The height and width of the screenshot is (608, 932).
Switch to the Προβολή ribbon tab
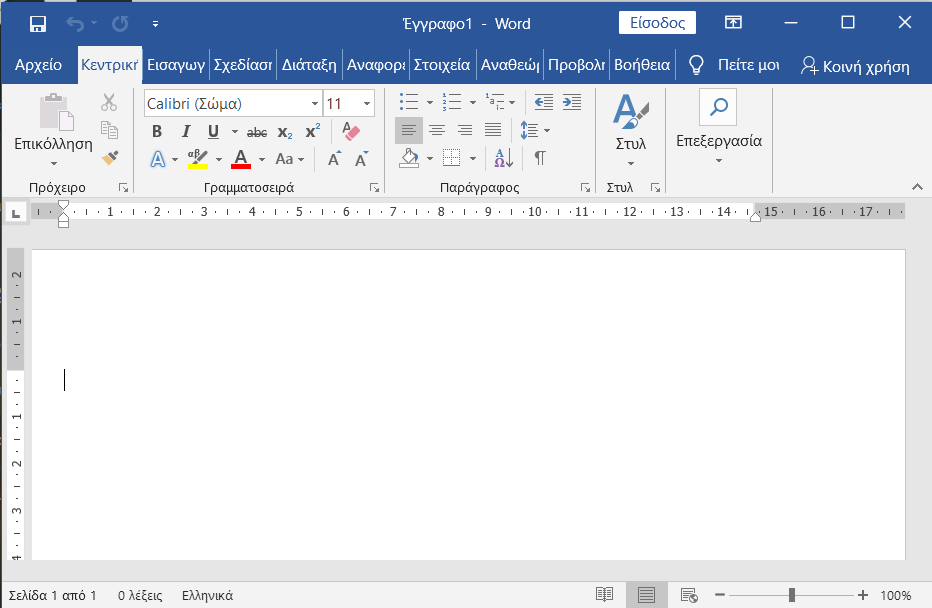point(576,65)
